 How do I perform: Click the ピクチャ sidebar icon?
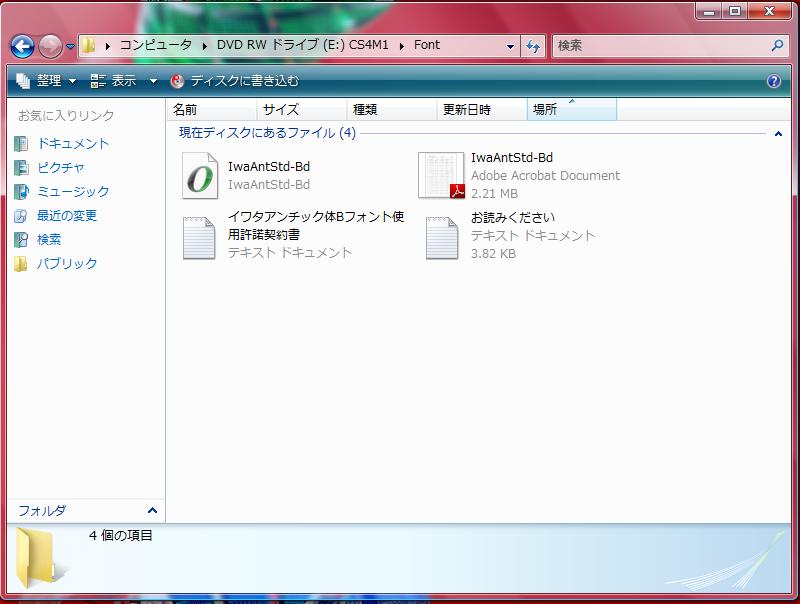(x=21, y=168)
